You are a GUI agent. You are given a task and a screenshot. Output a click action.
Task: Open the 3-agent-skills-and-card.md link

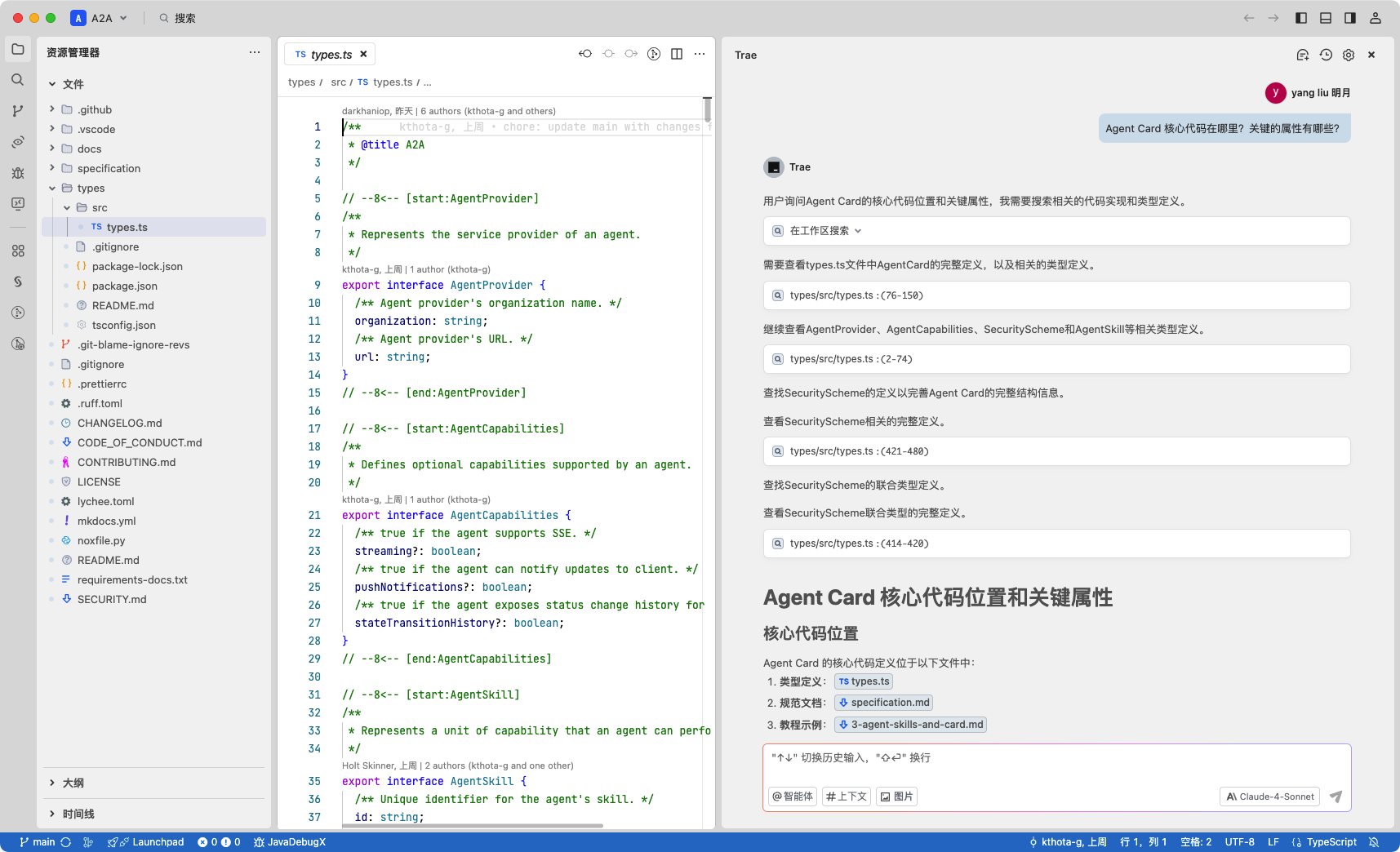(910, 725)
